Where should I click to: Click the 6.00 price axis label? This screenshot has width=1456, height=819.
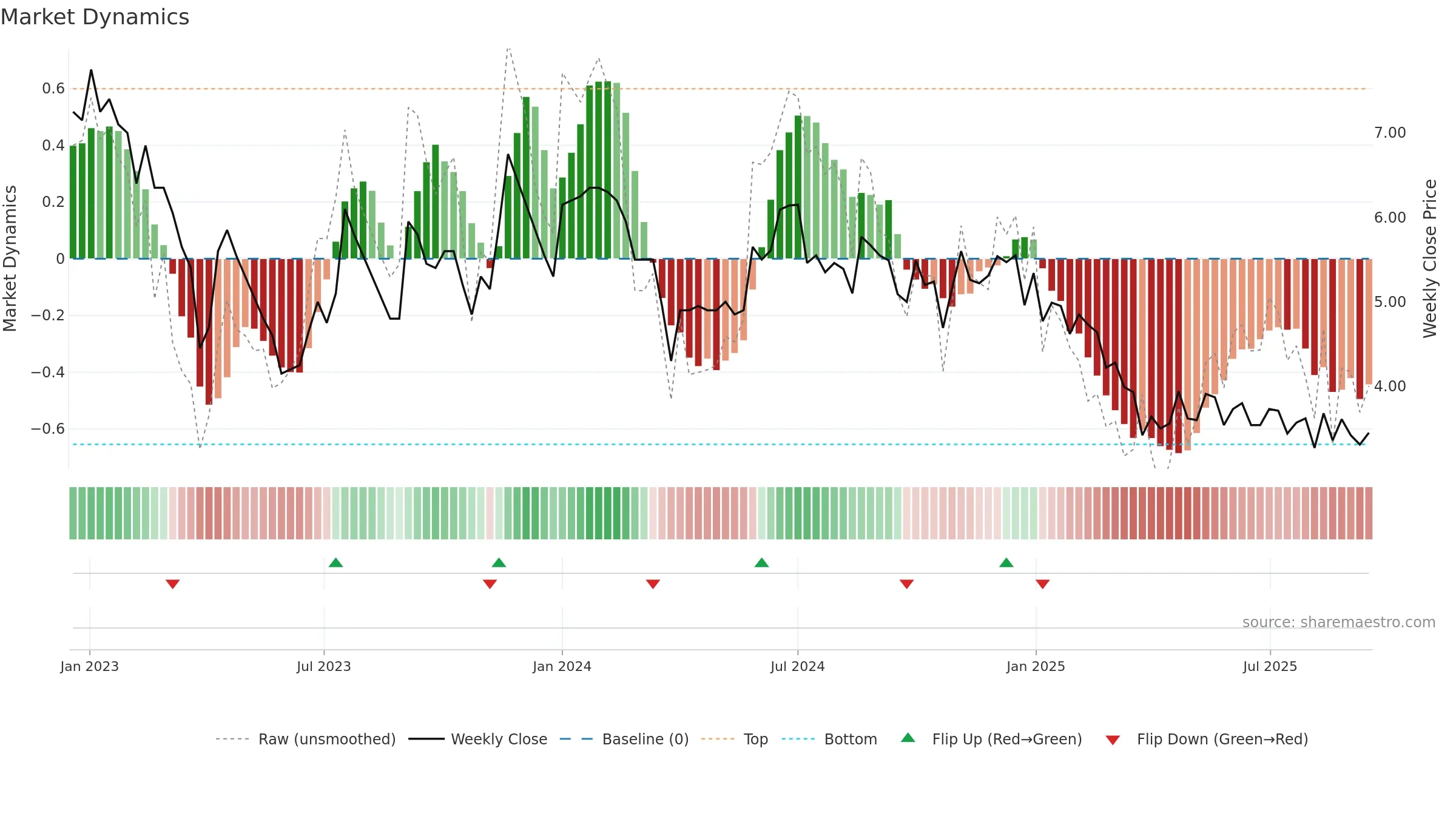coord(1390,218)
